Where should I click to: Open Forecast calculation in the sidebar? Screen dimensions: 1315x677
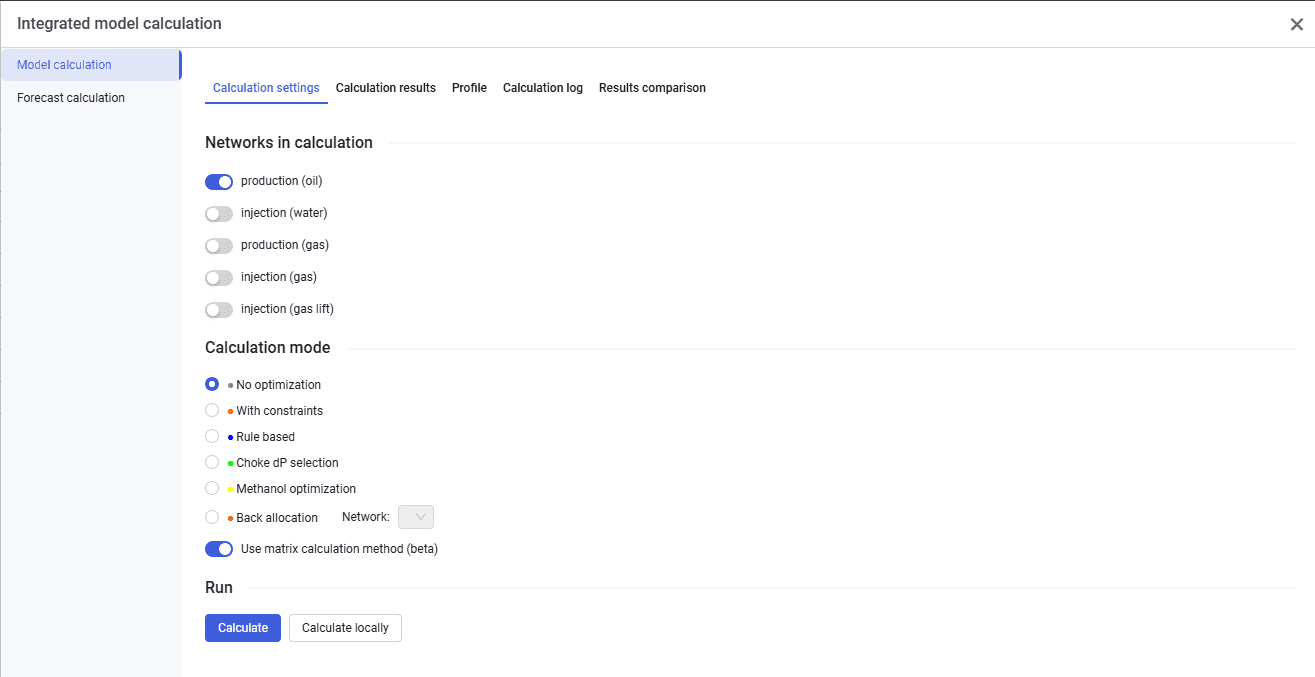[x=91, y=98]
